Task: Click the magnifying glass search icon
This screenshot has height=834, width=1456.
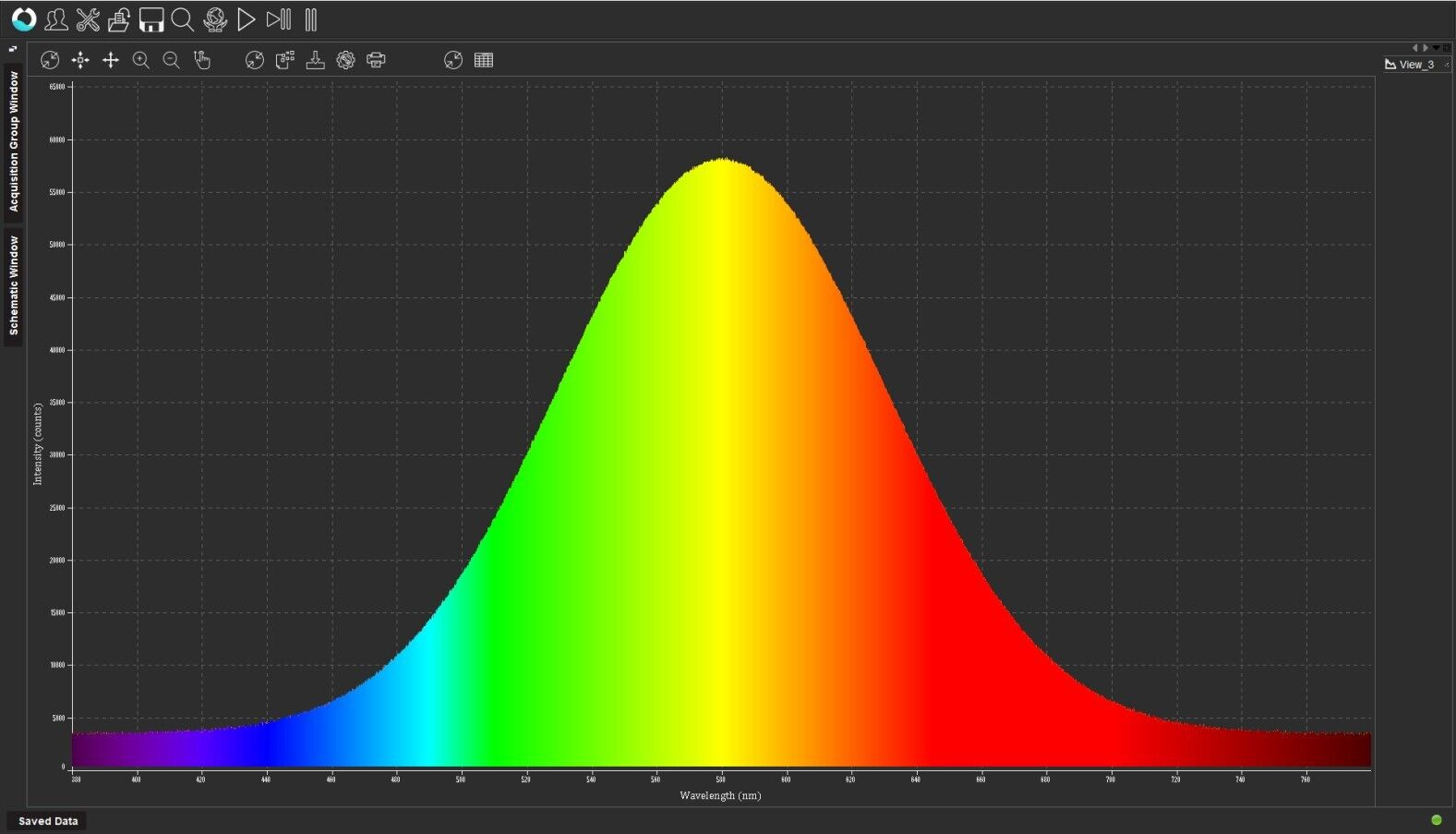Action: tap(183, 19)
